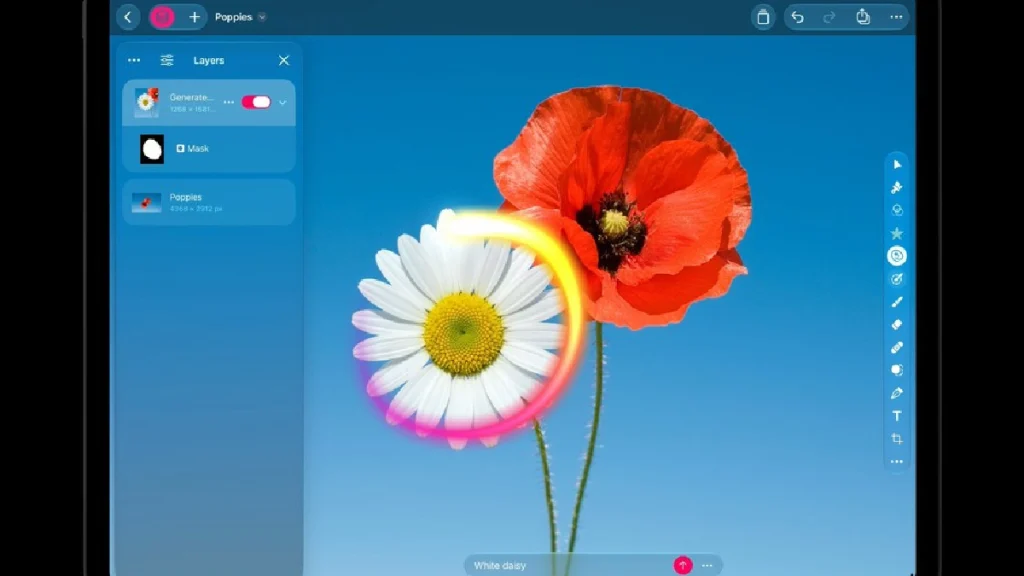The height and width of the screenshot is (576, 1024).
Task: Select the Shape tool
Action: (x=897, y=370)
